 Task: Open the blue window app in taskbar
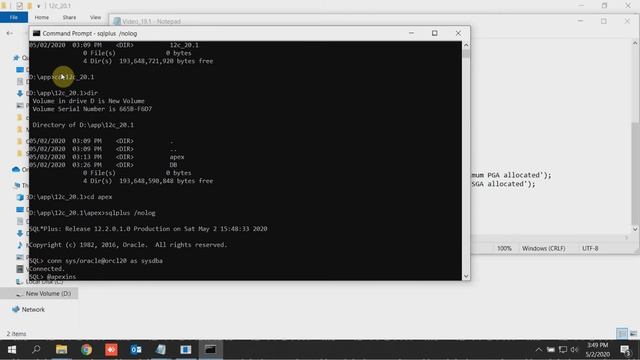point(186,350)
